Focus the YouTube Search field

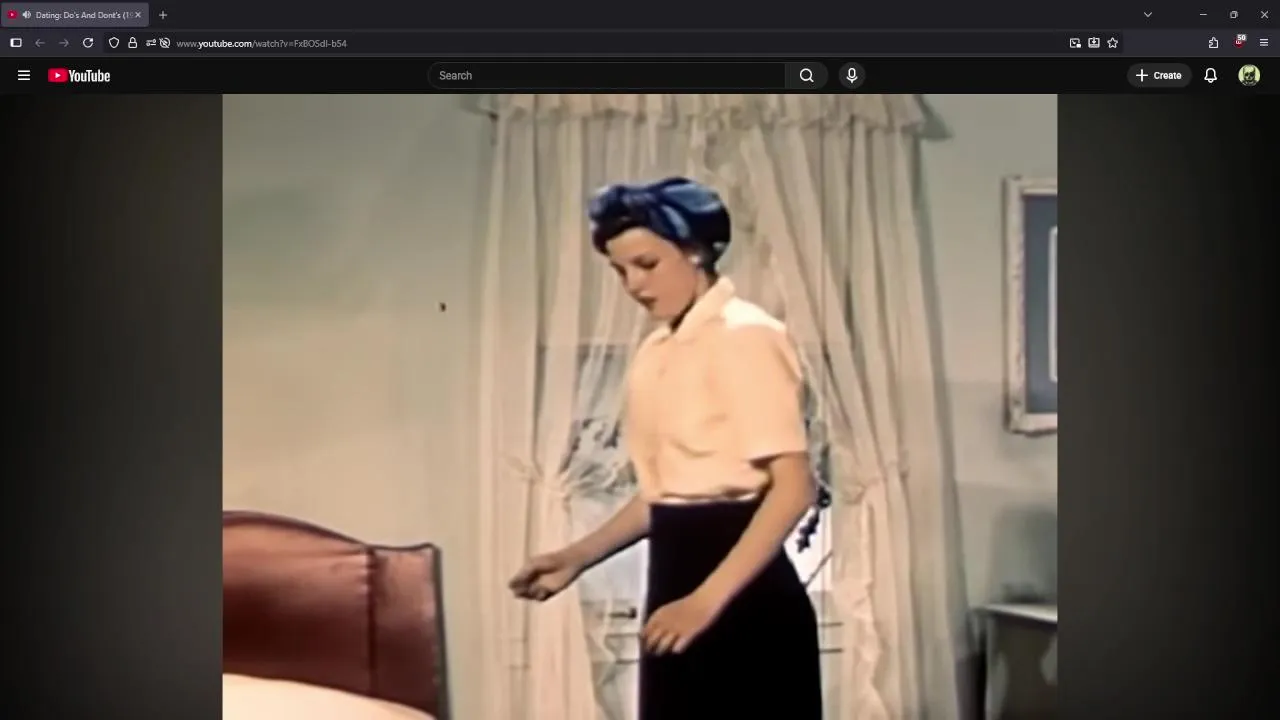(x=607, y=75)
